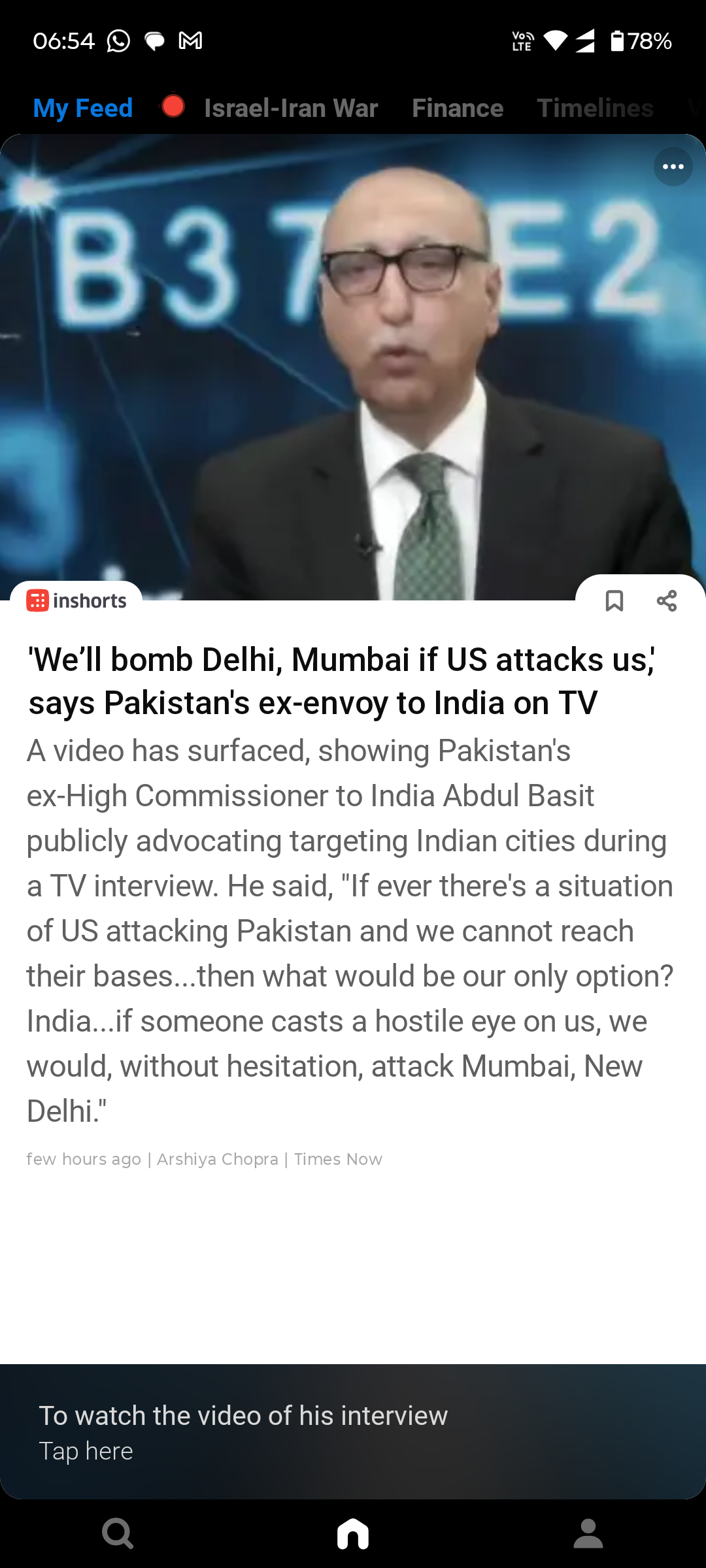Screen dimensions: 706x1568
Task: Go to the home icon in the bottom navigation
Action: (x=353, y=1533)
